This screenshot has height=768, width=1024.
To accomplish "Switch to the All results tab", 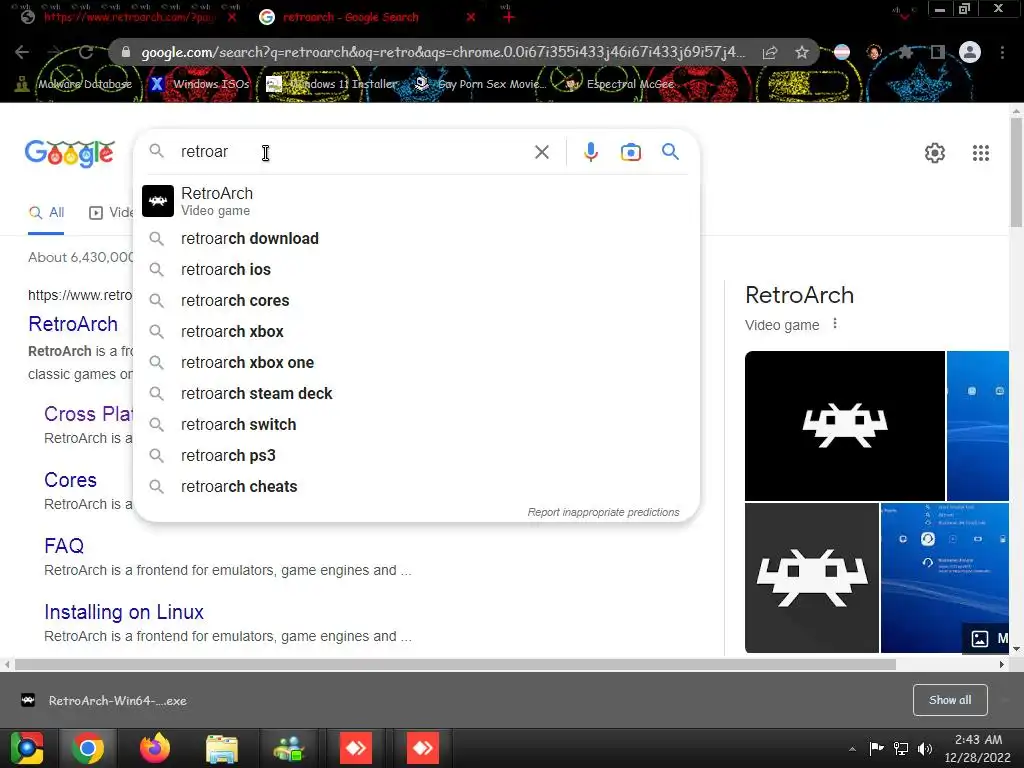I will point(46,212).
